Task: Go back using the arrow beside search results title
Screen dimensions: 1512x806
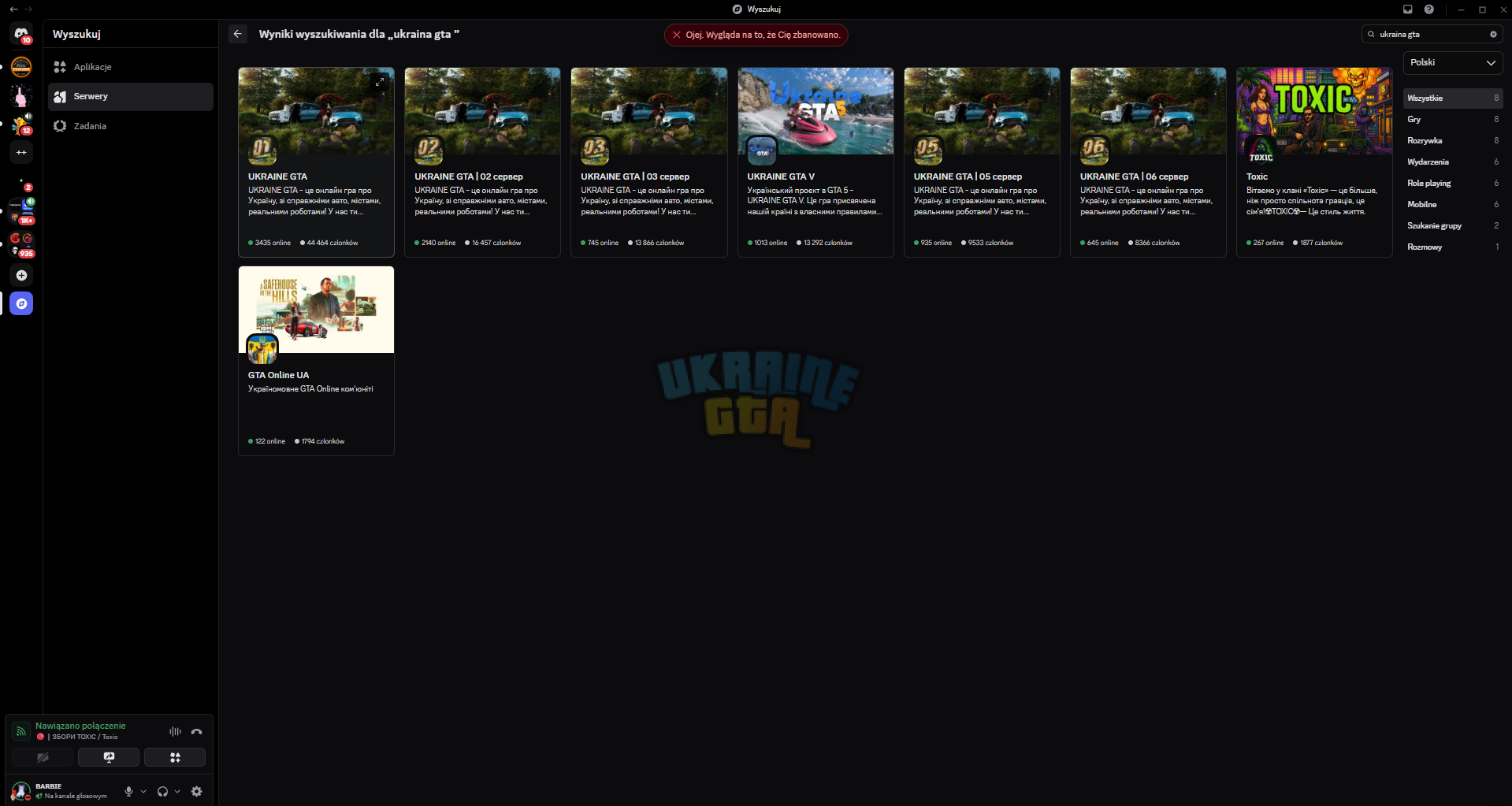Action: click(x=238, y=34)
